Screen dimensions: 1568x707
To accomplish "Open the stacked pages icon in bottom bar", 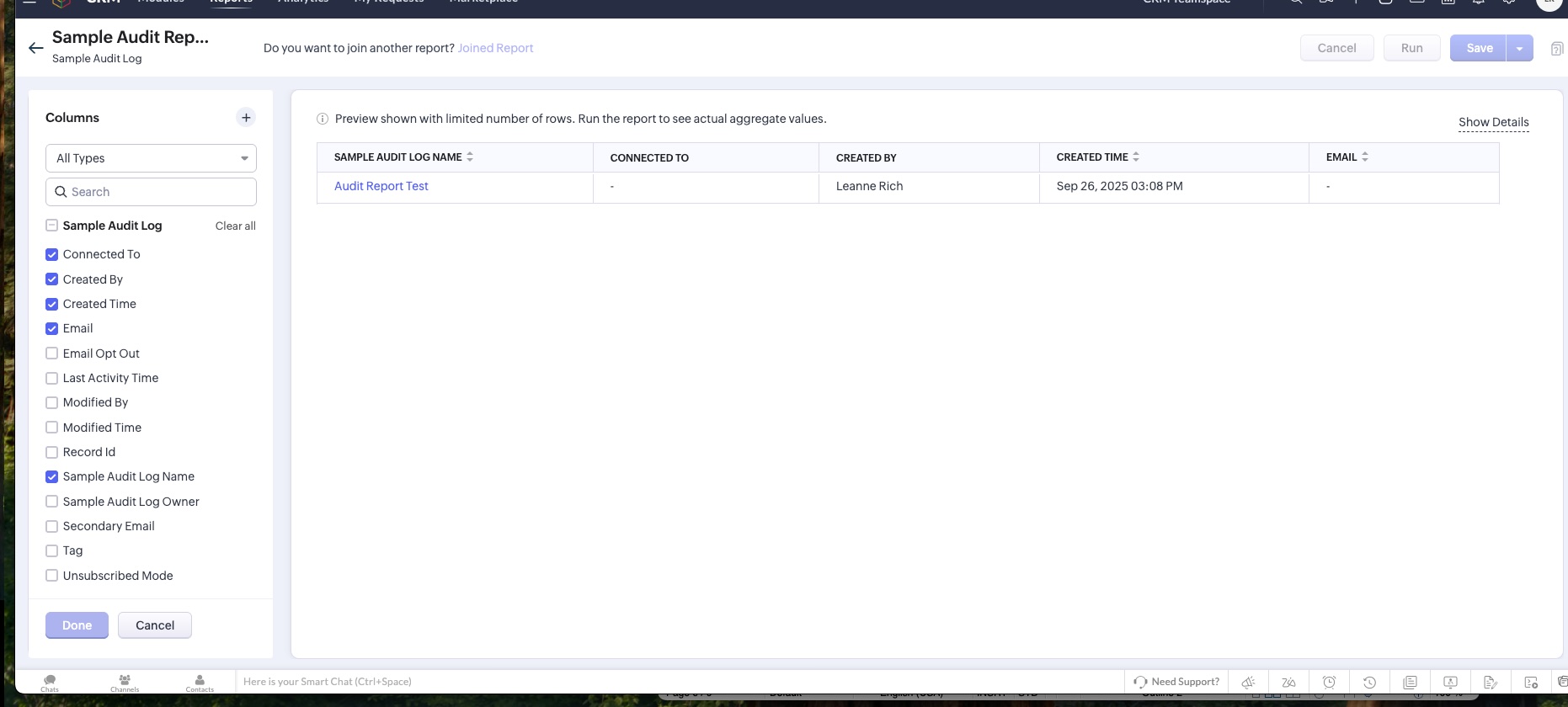I will 1411,682.
